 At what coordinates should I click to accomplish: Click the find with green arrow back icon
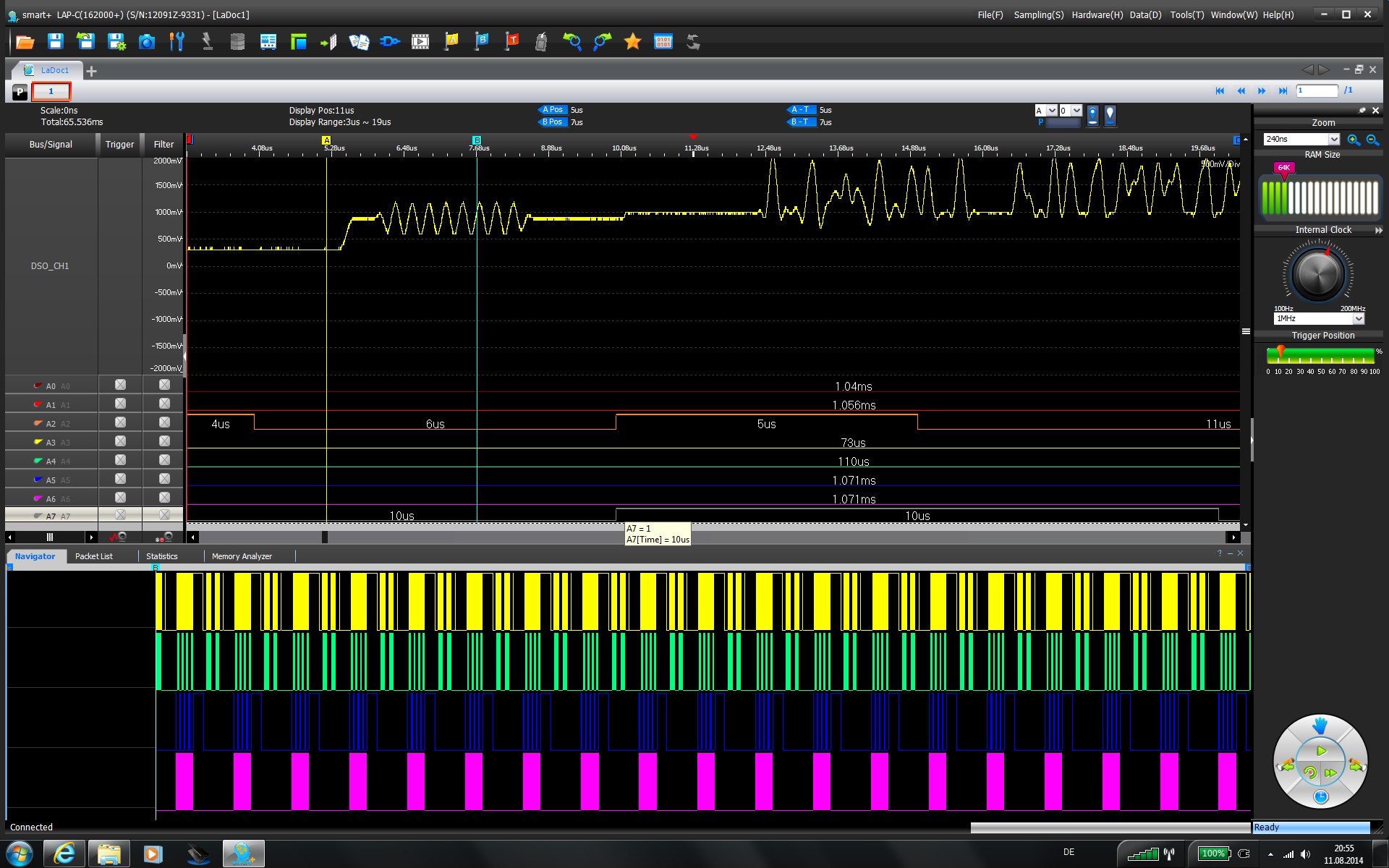(572, 42)
